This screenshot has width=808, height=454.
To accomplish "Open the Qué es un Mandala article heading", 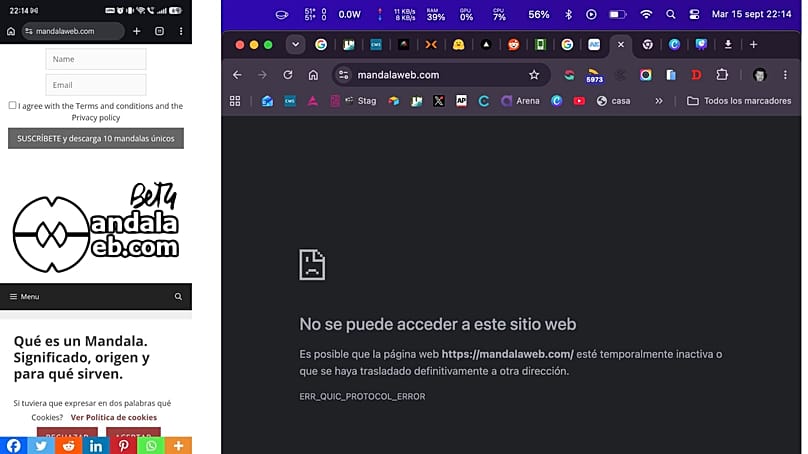I will coord(81,357).
